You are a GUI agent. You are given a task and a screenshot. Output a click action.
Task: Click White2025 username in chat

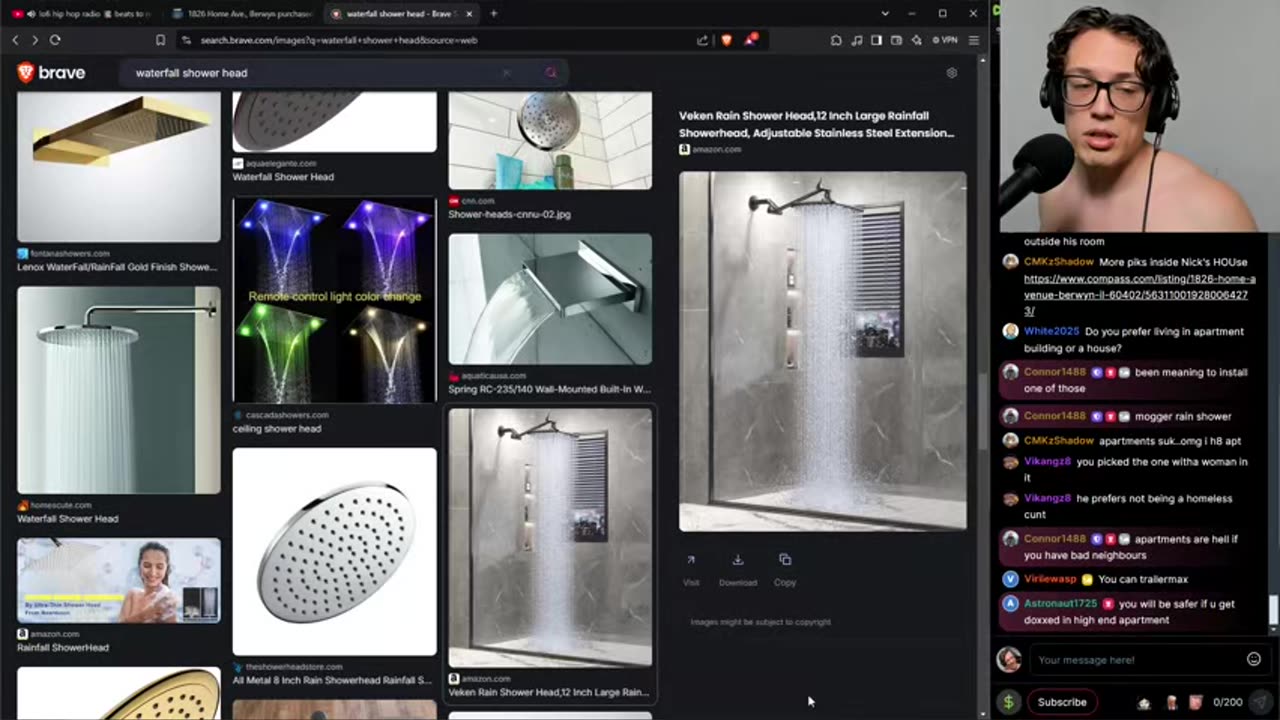click(1050, 332)
